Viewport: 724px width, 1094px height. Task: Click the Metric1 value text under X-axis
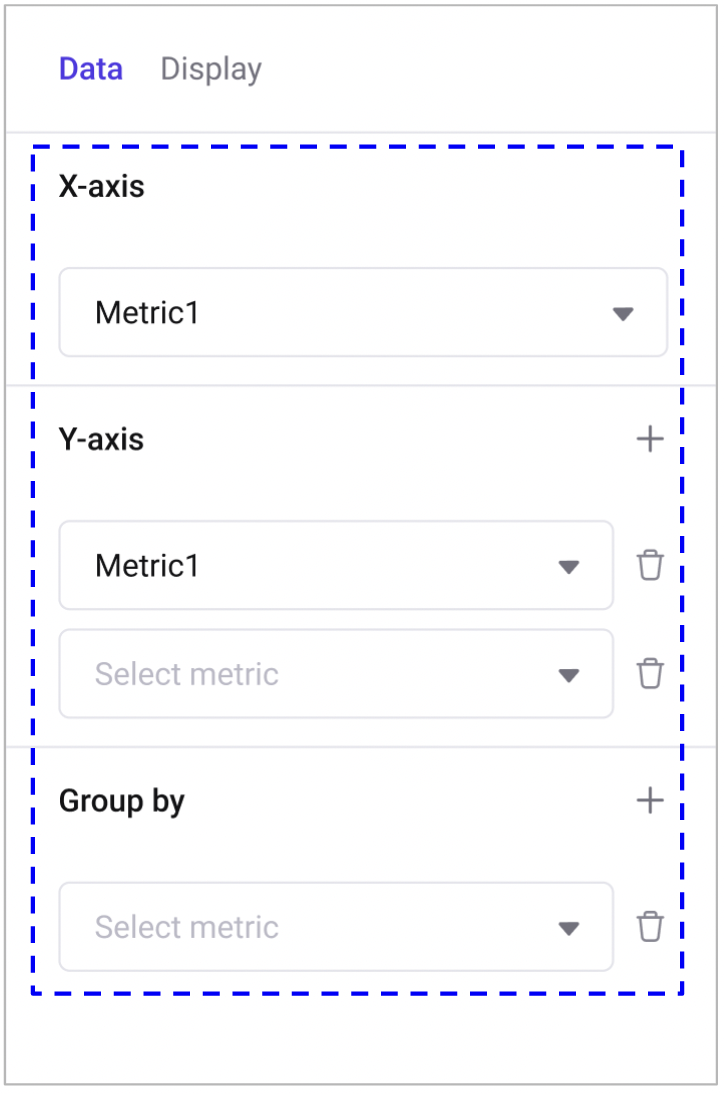pyautogui.click(x=147, y=313)
